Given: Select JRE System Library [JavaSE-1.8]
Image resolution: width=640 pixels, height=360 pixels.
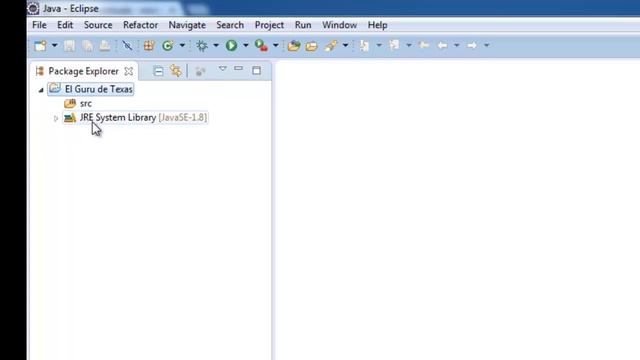Looking at the screenshot, I should 143,118.
